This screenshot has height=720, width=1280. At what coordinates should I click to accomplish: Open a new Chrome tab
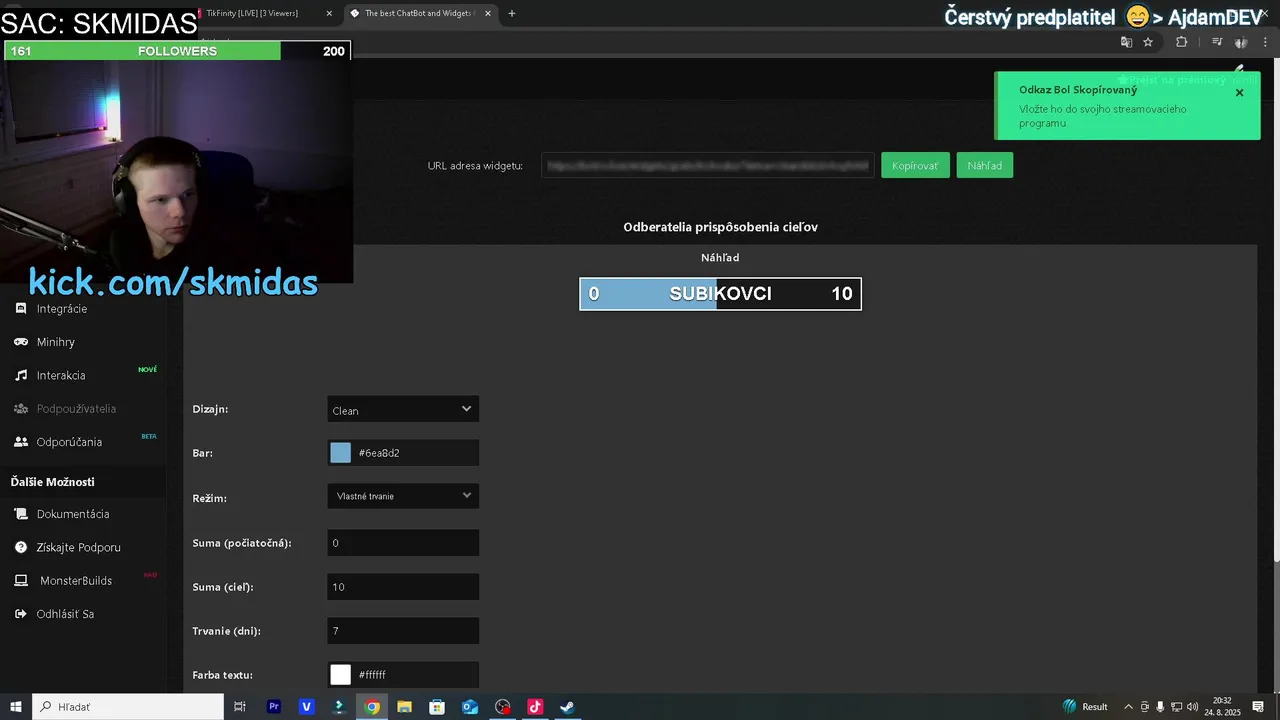[x=512, y=13]
